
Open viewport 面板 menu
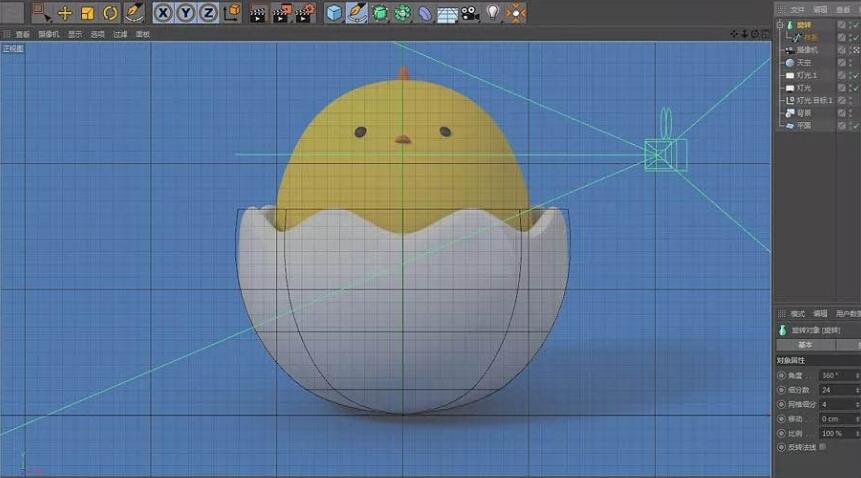point(143,35)
